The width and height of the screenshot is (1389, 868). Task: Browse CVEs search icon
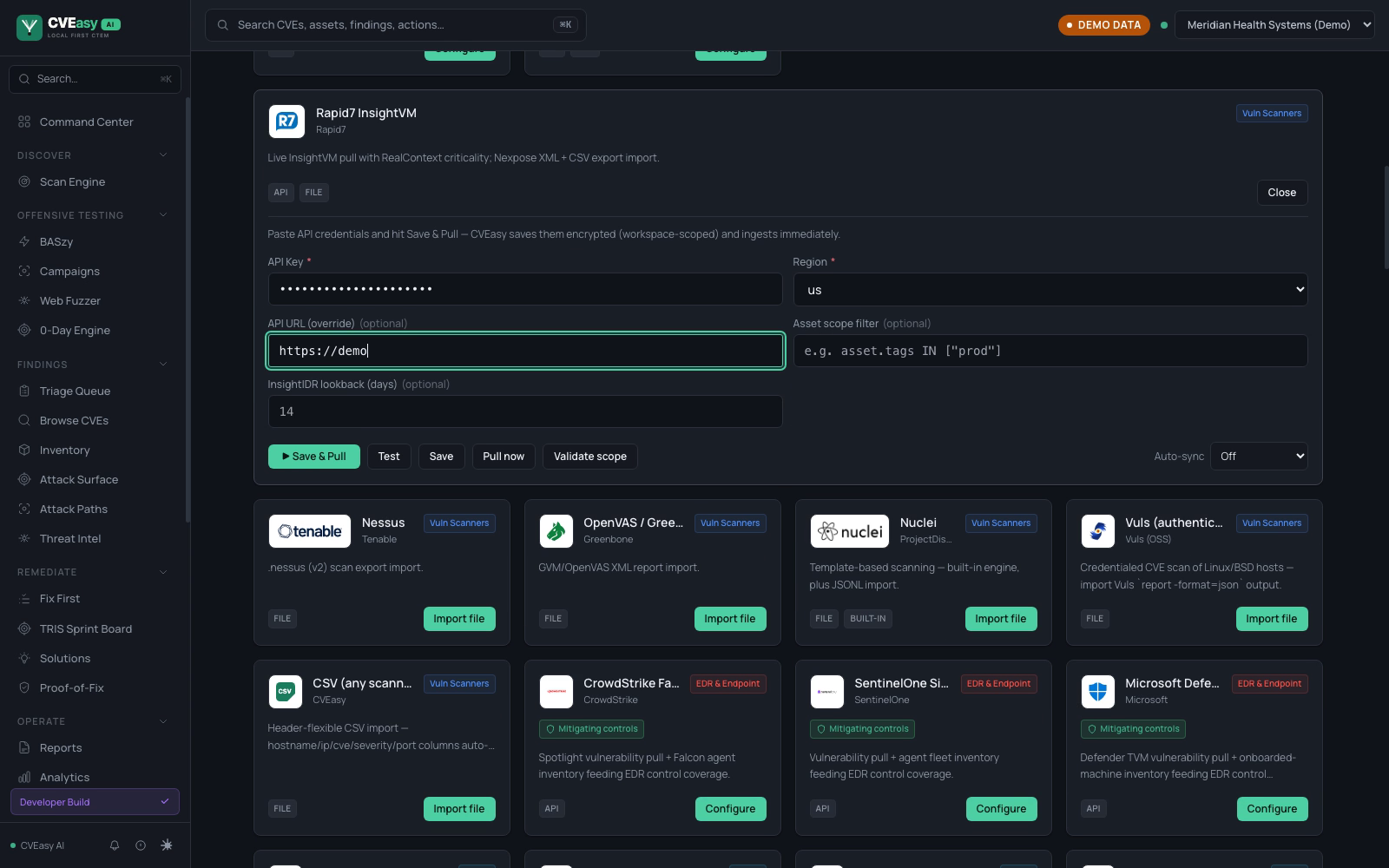24,420
